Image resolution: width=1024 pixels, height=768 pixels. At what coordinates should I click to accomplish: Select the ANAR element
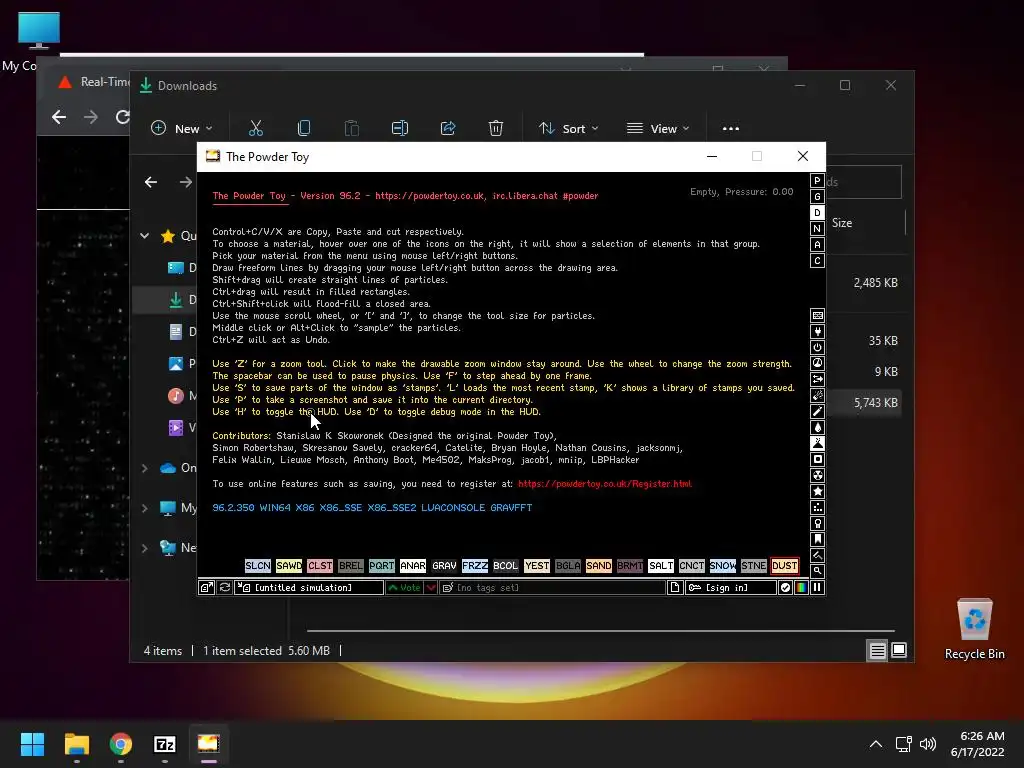(x=412, y=566)
